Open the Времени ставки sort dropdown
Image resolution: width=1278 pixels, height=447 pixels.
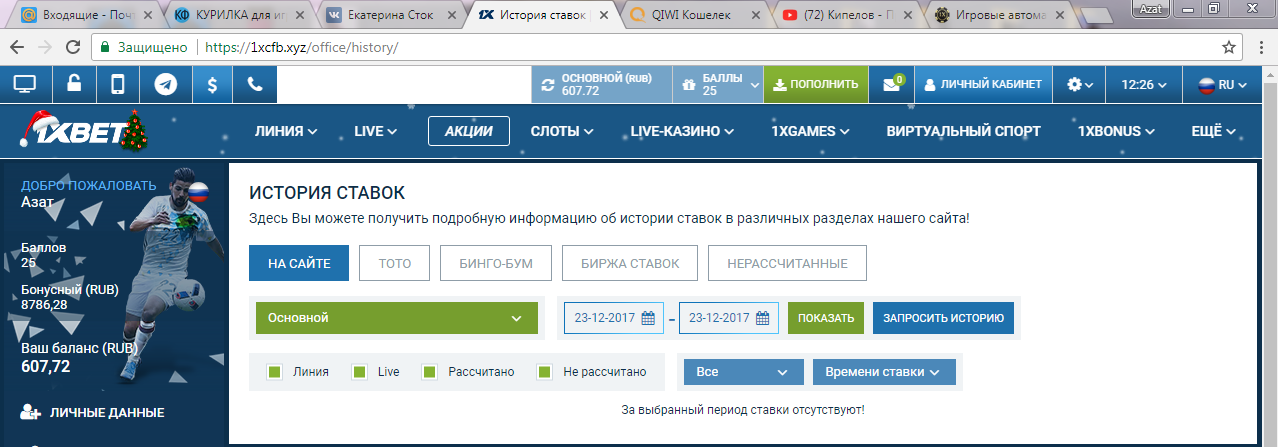coord(883,372)
